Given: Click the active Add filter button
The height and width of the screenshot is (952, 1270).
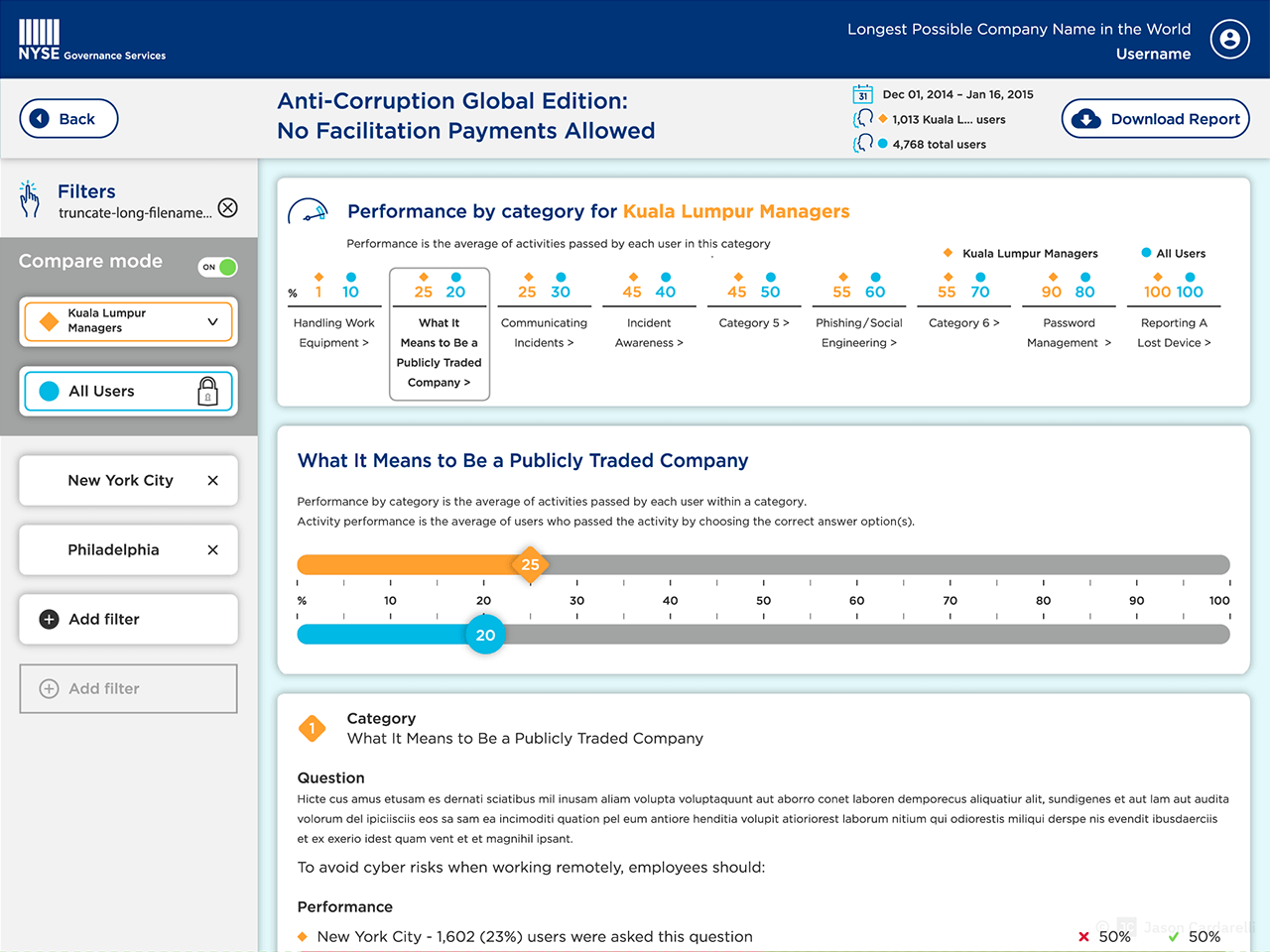Looking at the screenshot, I should point(128,619).
